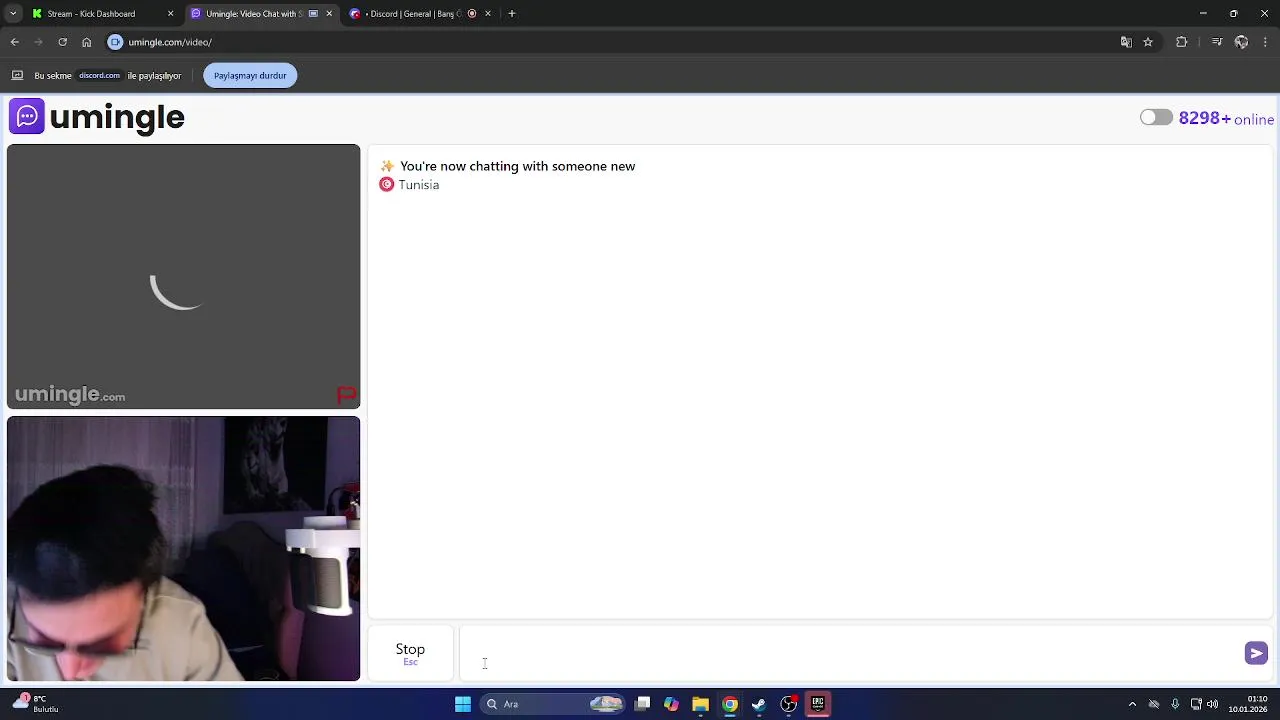Image resolution: width=1280 pixels, height=720 pixels.
Task: Open the Chrome three-dot menu
Action: click(x=1266, y=42)
